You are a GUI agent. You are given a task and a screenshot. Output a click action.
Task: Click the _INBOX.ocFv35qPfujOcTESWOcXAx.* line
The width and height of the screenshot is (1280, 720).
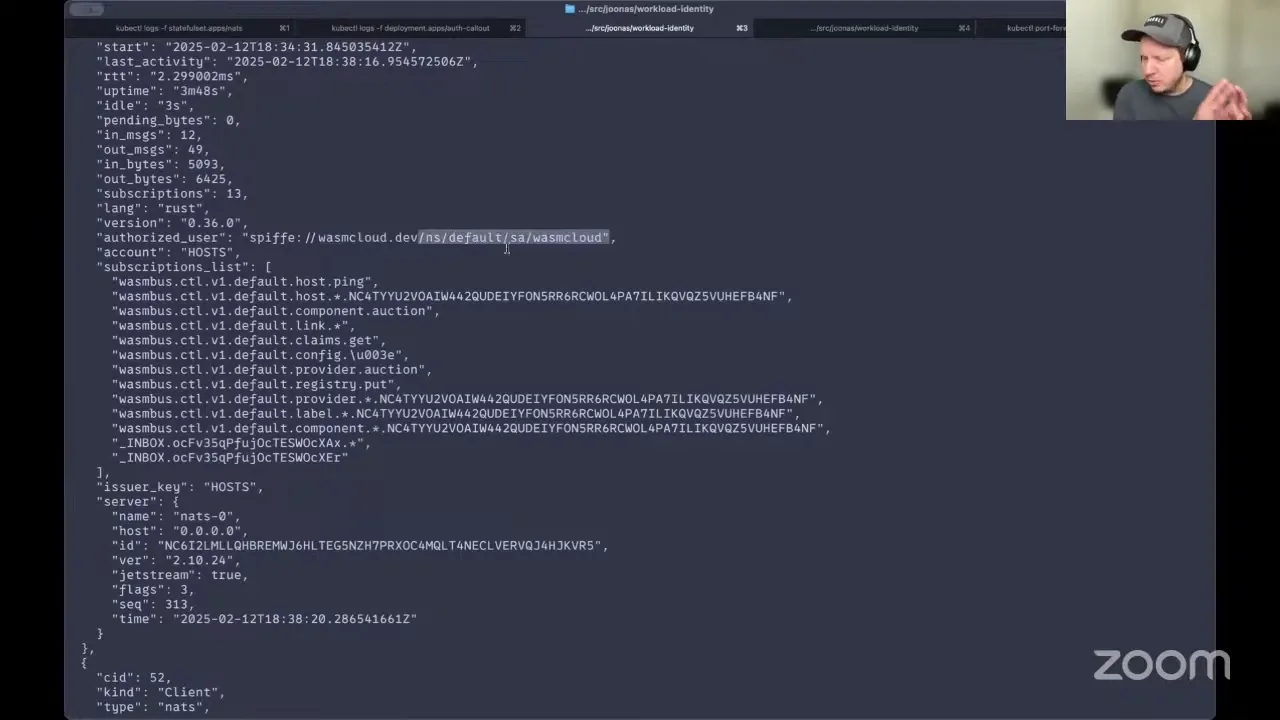click(x=241, y=443)
